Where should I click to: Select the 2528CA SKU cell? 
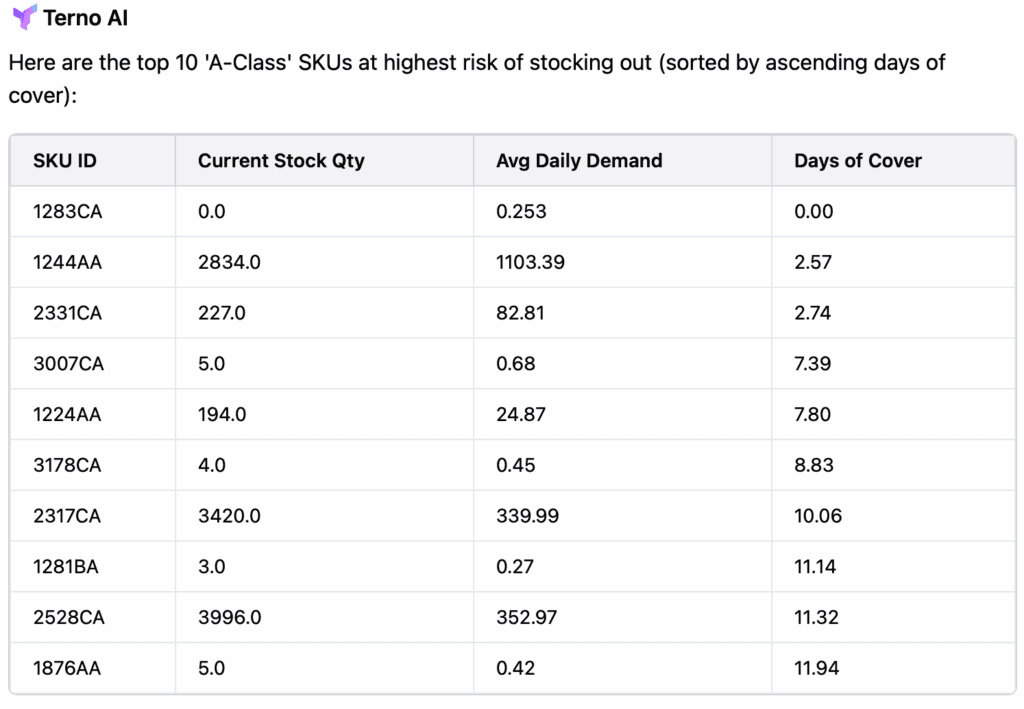click(x=68, y=617)
